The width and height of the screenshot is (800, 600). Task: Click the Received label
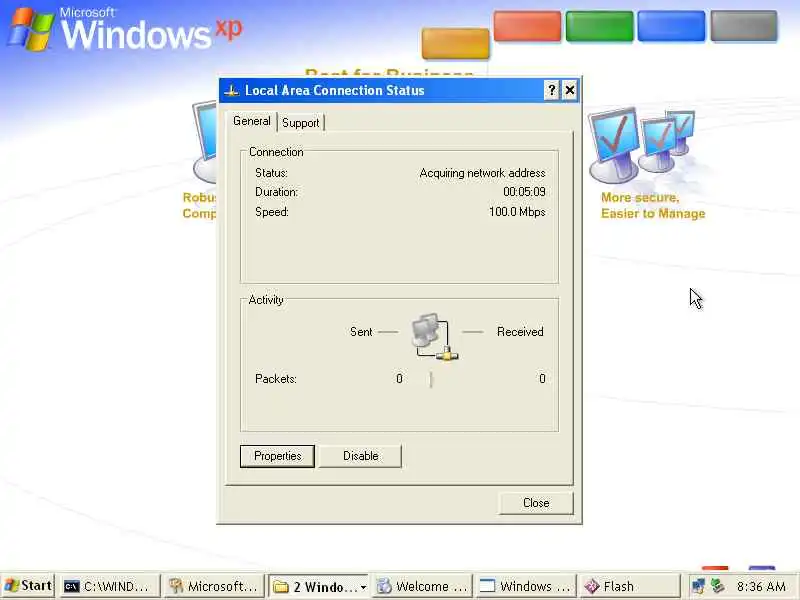(x=520, y=332)
